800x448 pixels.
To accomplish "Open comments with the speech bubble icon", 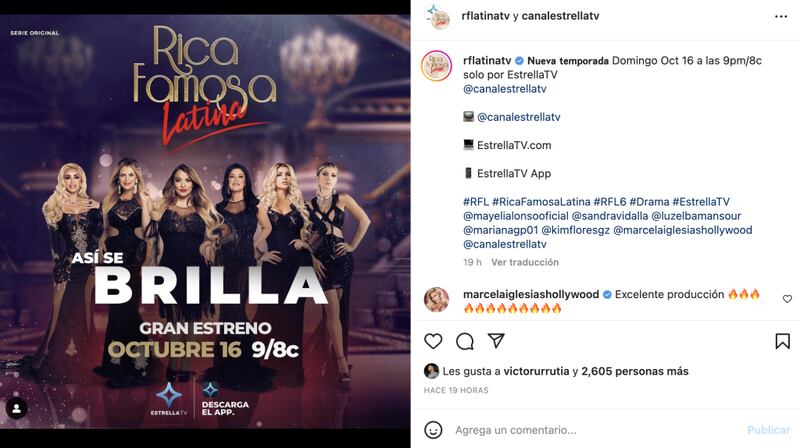I will pos(465,341).
